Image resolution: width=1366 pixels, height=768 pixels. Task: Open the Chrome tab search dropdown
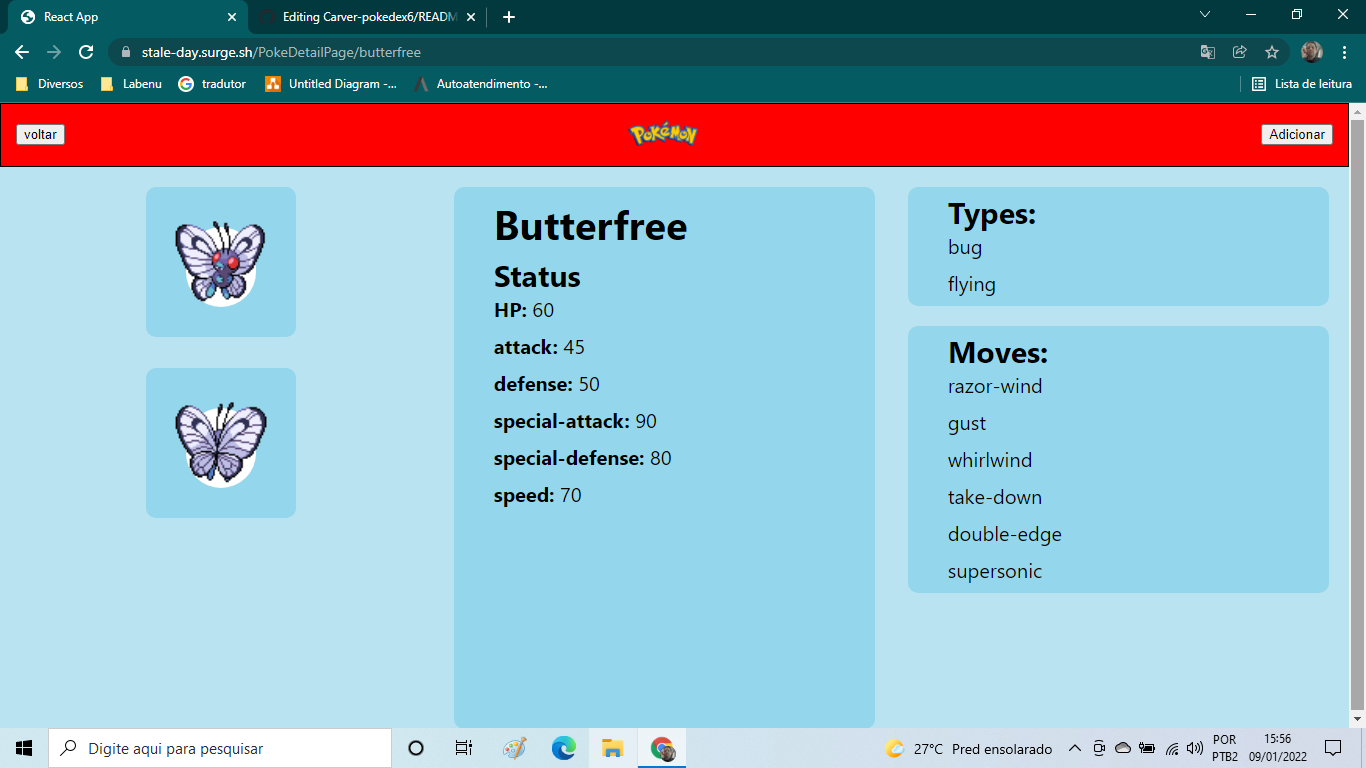[1205, 15]
